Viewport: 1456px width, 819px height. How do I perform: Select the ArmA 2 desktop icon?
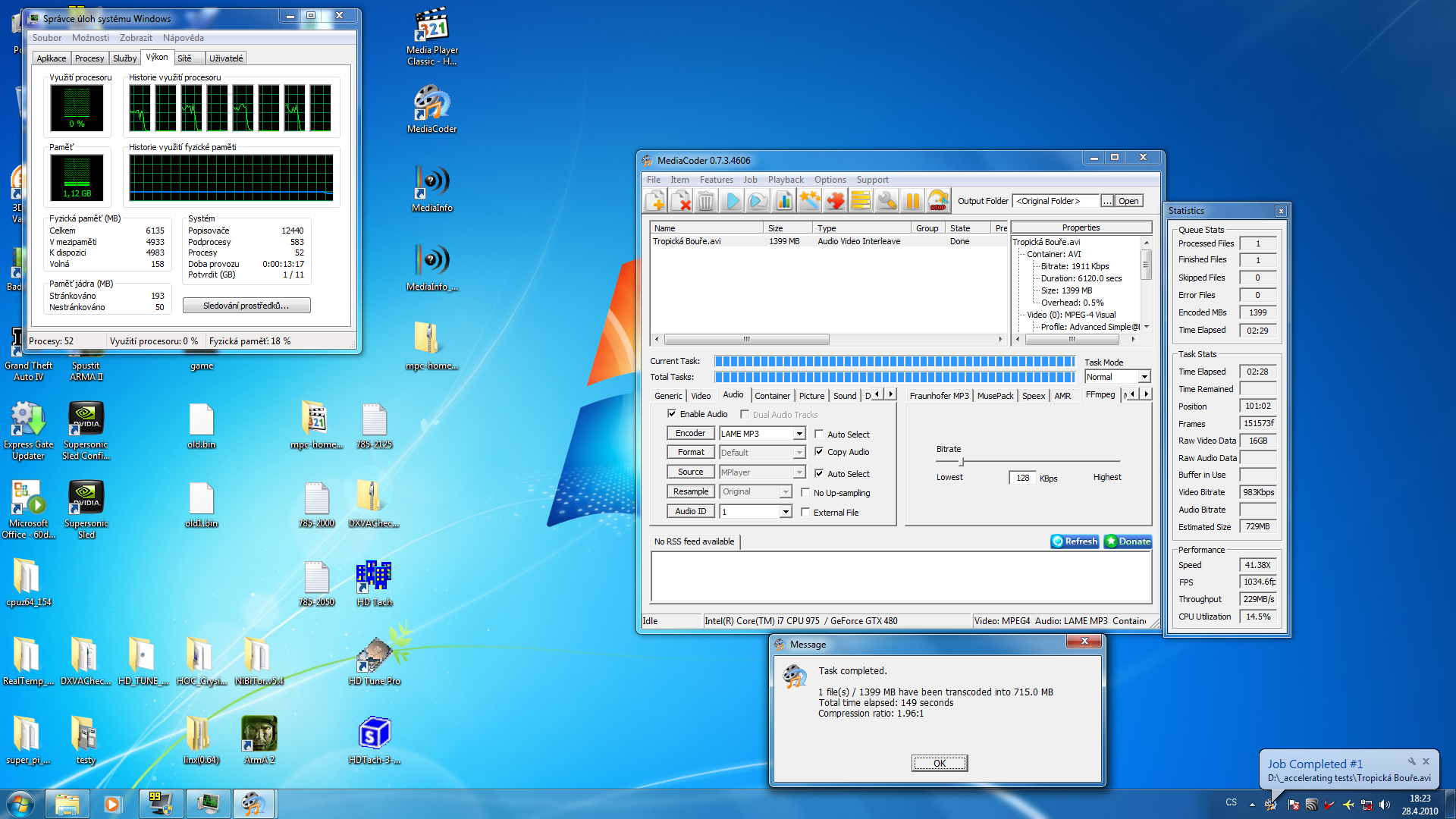pyautogui.click(x=259, y=740)
